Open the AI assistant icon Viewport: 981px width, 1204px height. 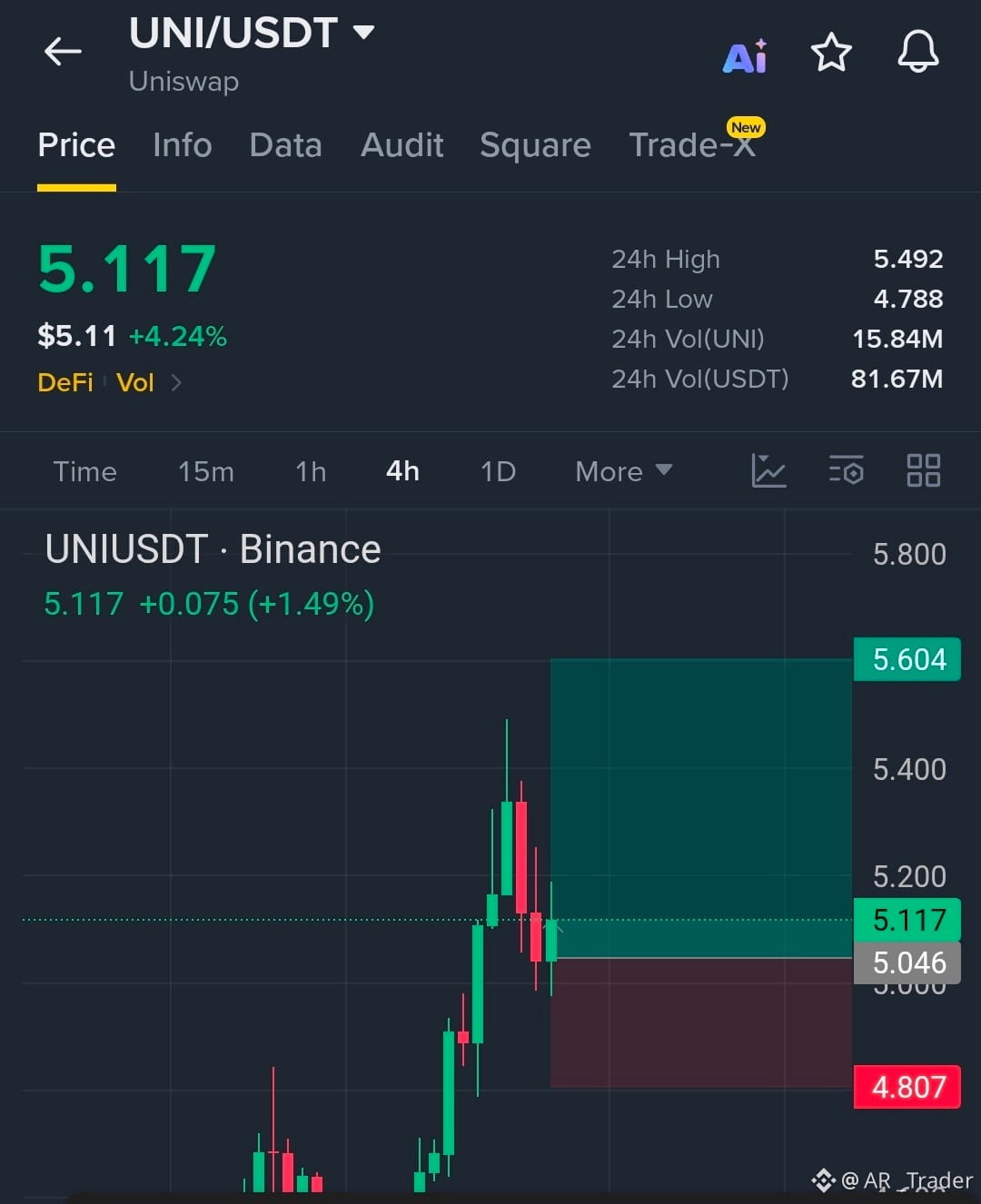[x=745, y=56]
